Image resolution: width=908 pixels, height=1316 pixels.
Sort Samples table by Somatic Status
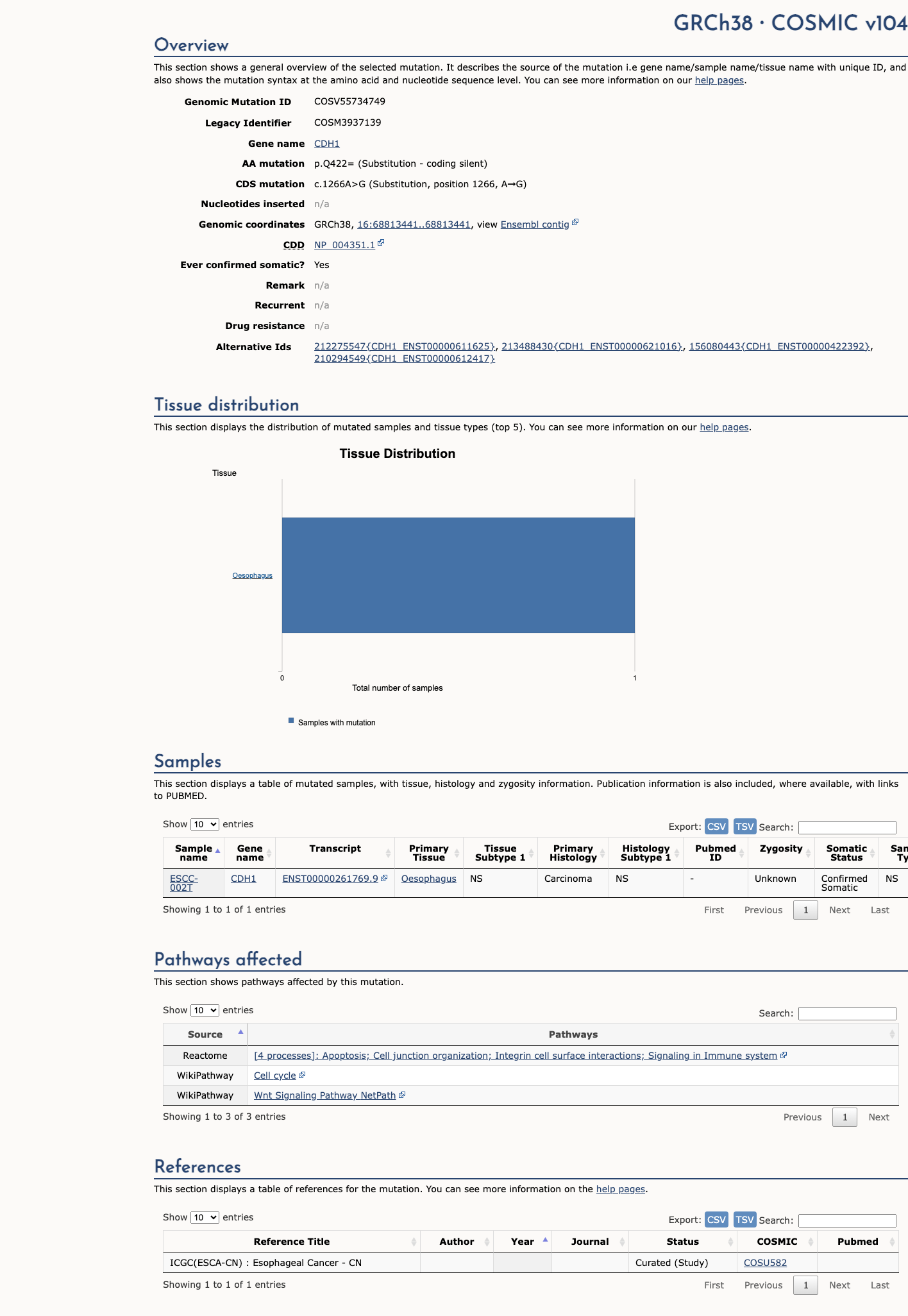click(846, 853)
